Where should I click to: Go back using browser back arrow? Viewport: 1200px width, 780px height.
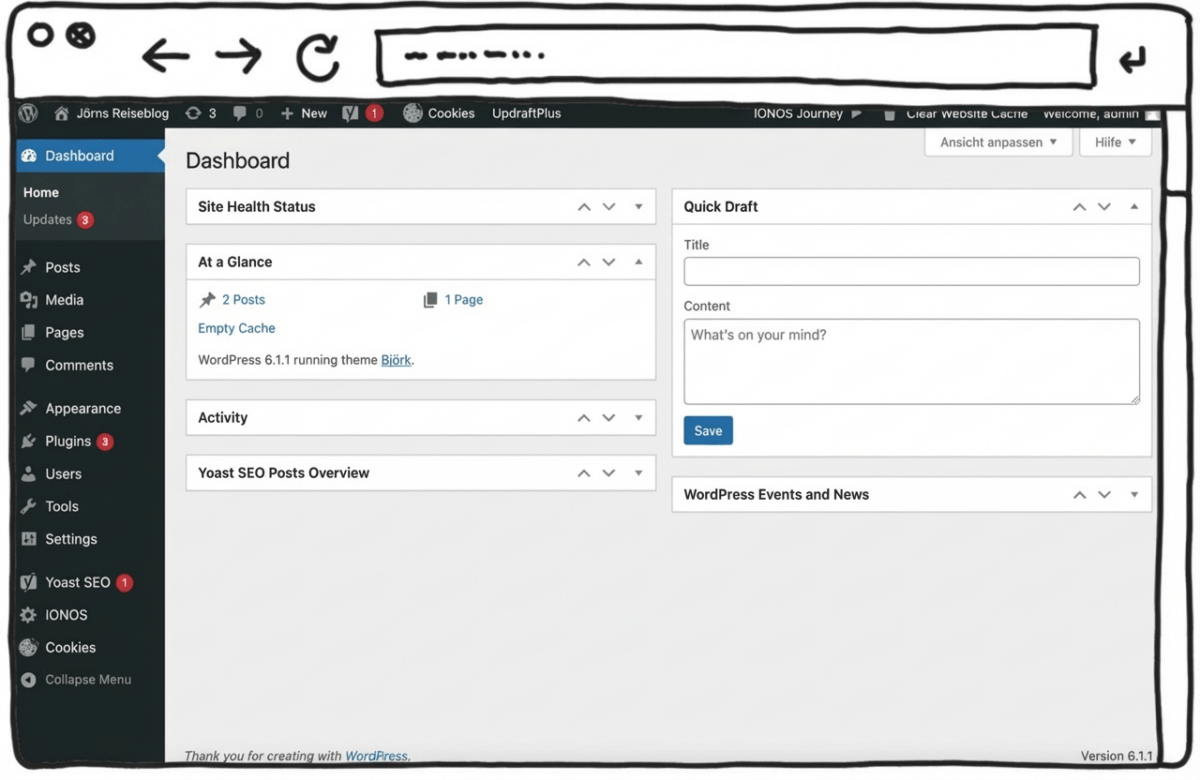click(166, 57)
